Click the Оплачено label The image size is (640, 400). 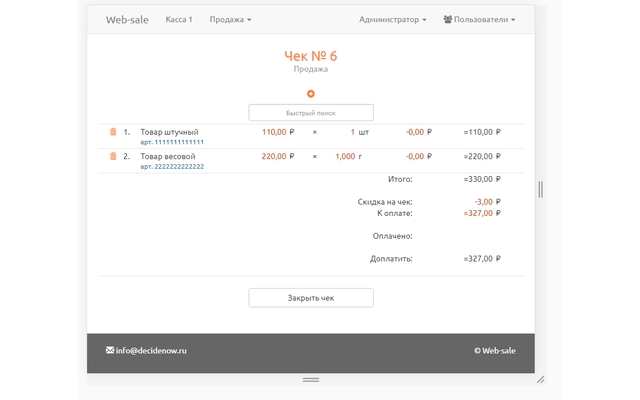click(x=392, y=236)
